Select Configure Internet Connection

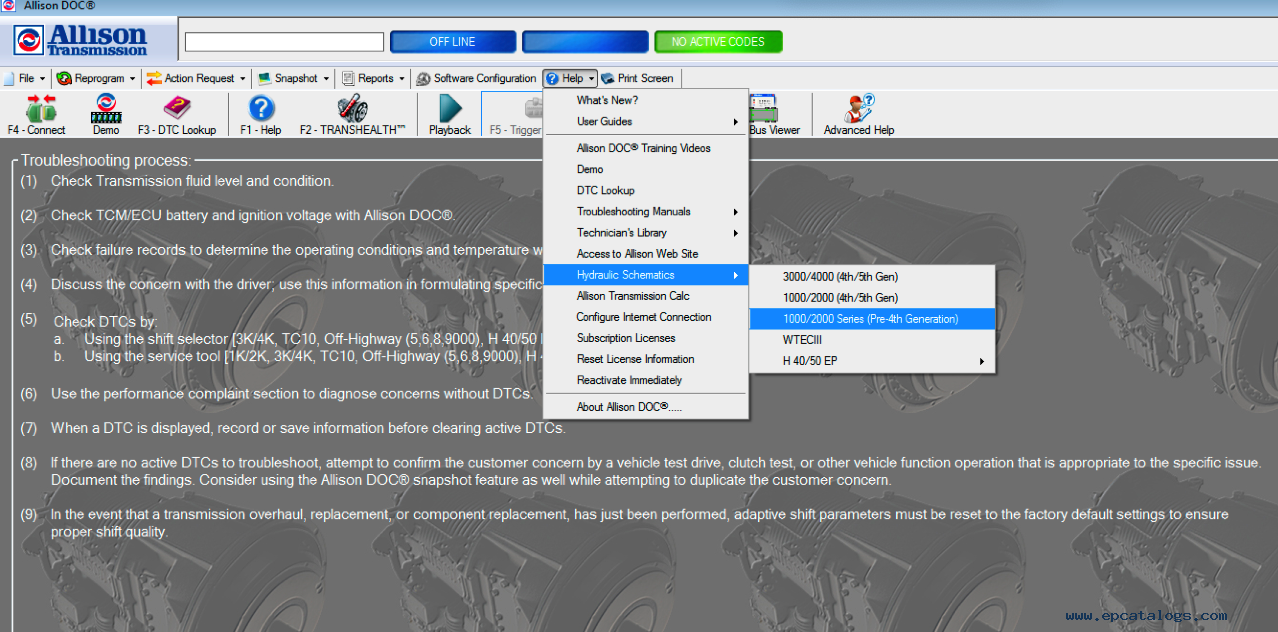pos(646,317)
